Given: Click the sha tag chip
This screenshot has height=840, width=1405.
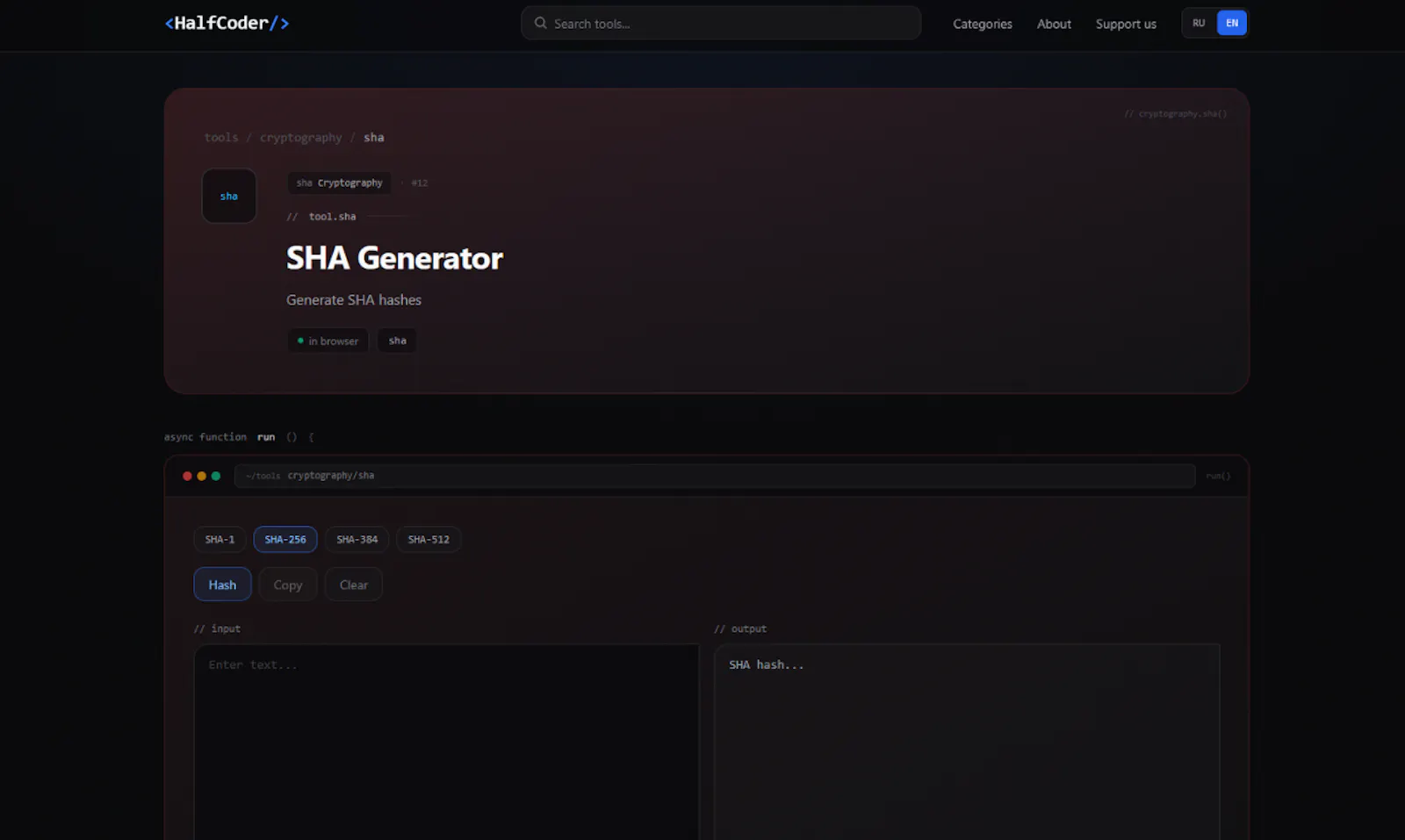Looking at the screenshot, I should [397, 341].
